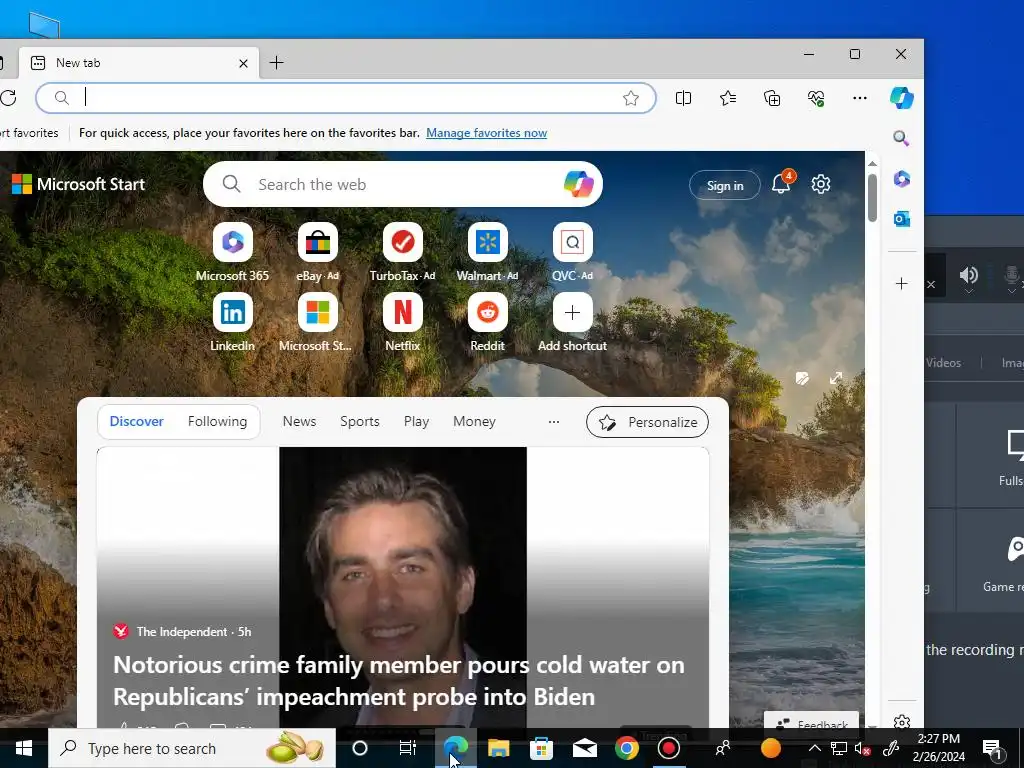
Task: Open the Walmart shortcut tile
Action: 487,251
